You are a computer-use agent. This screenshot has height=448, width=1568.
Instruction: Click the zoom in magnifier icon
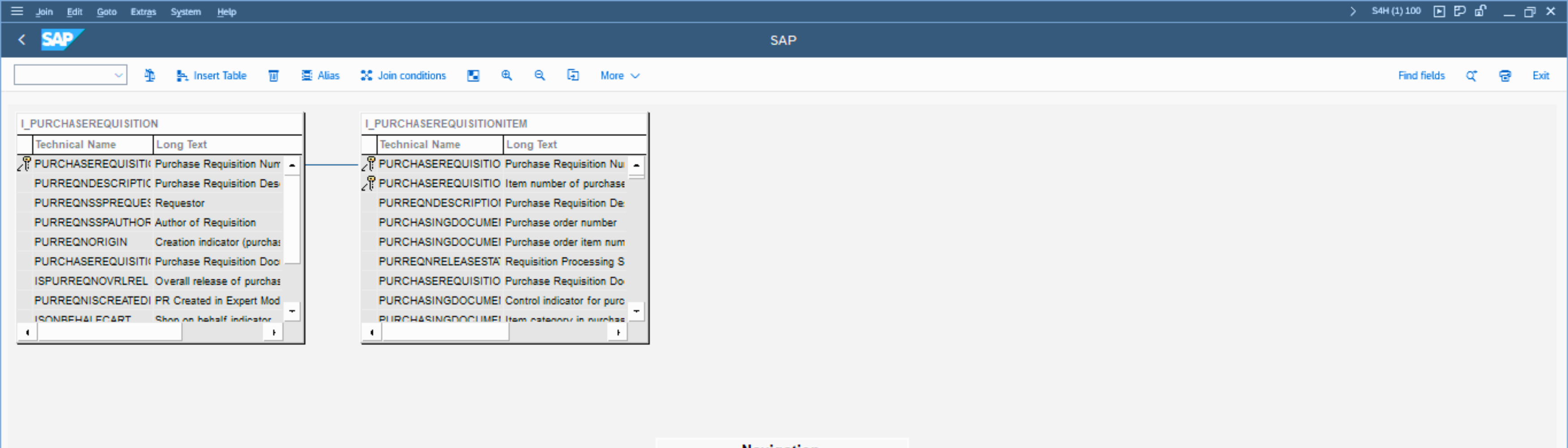click(x=506, y=75)
